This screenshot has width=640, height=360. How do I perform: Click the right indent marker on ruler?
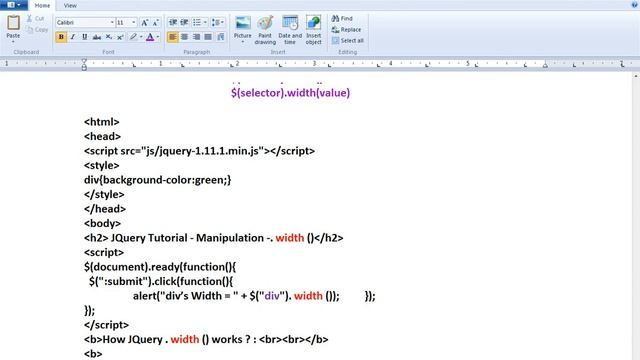coord(545,65)
